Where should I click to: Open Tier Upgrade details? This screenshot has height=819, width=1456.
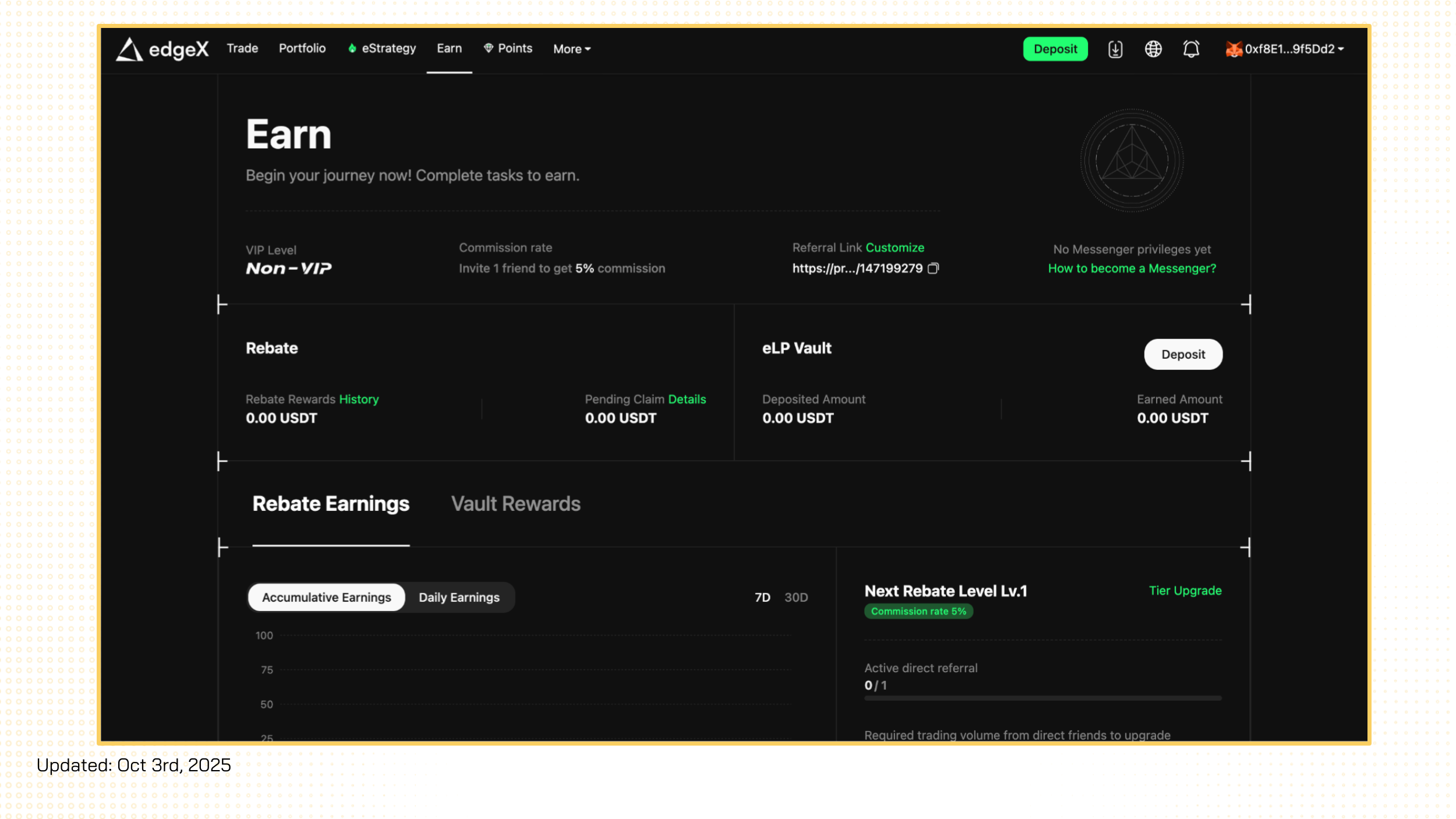click(1185, 591)
